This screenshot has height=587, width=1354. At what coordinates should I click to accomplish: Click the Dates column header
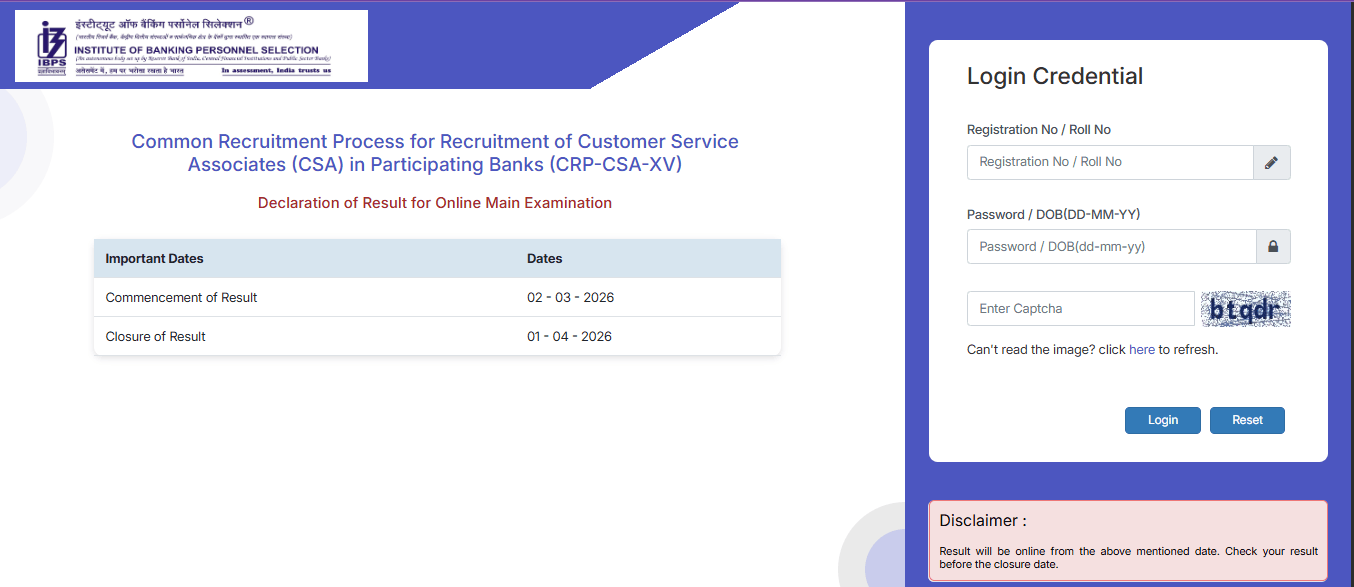[x=545, y=258]
